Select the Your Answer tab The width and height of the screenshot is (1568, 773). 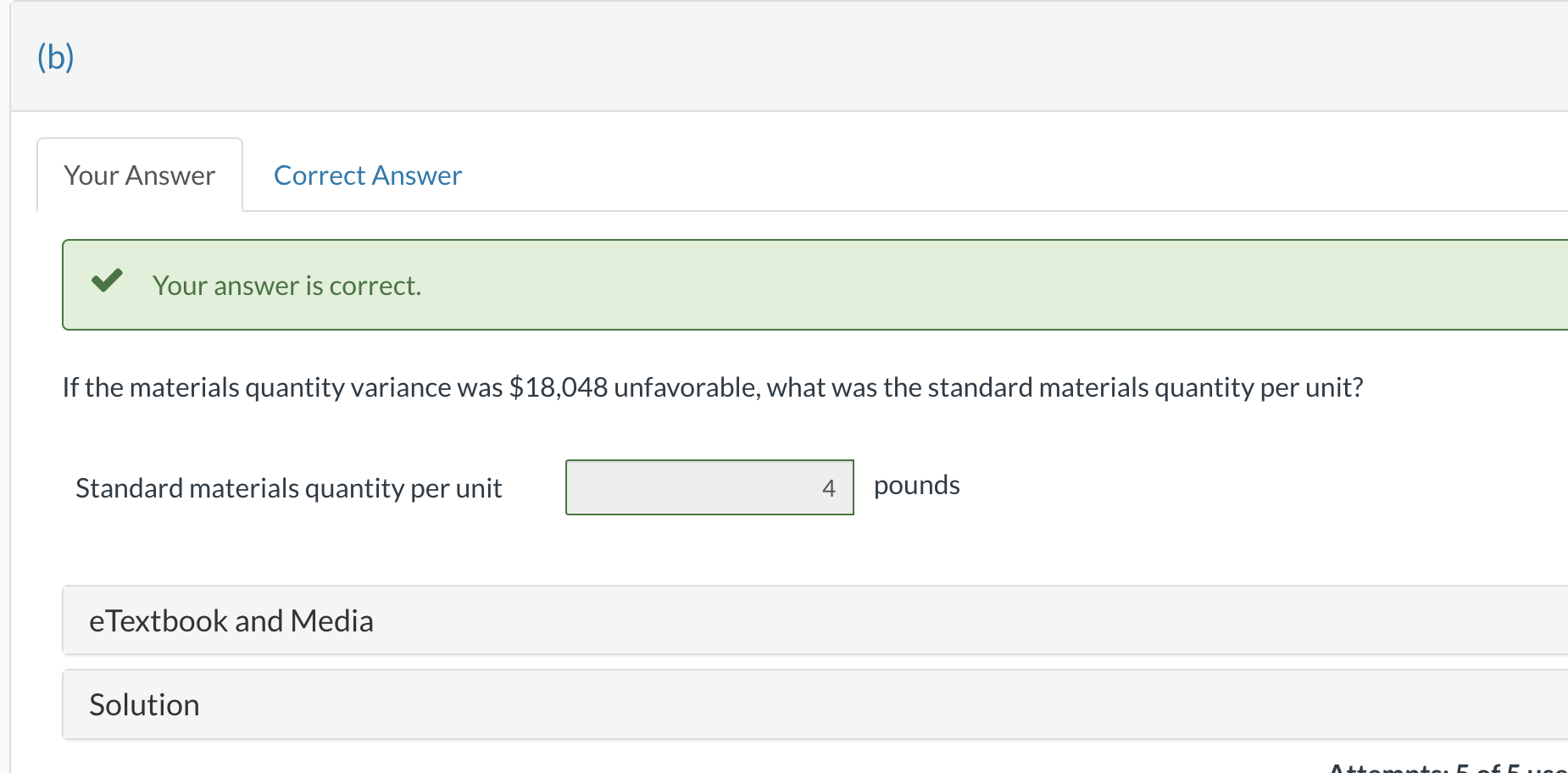click(138, 175)
